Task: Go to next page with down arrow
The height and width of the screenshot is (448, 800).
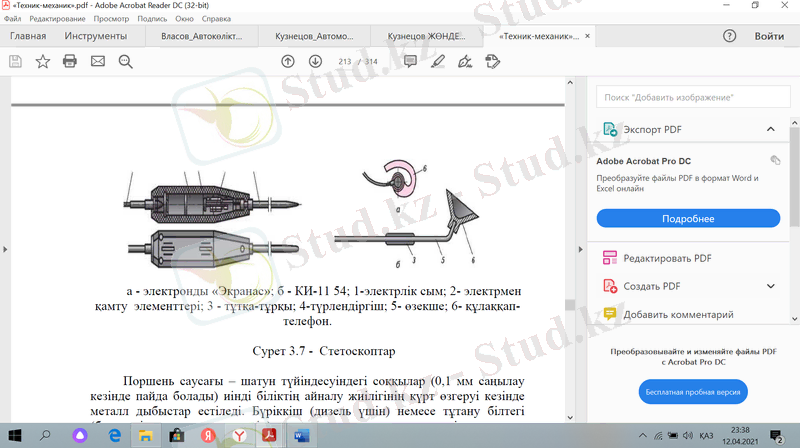Action: [315, 61]
